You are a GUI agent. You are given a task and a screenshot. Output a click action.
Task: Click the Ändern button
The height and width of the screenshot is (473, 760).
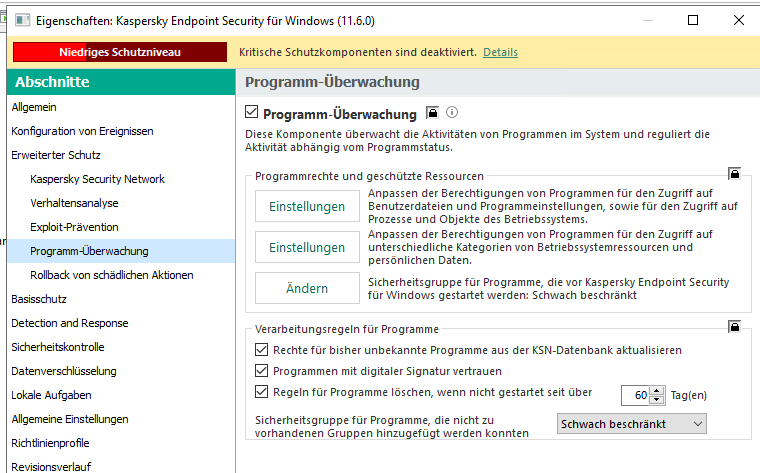tap(307, 288)
